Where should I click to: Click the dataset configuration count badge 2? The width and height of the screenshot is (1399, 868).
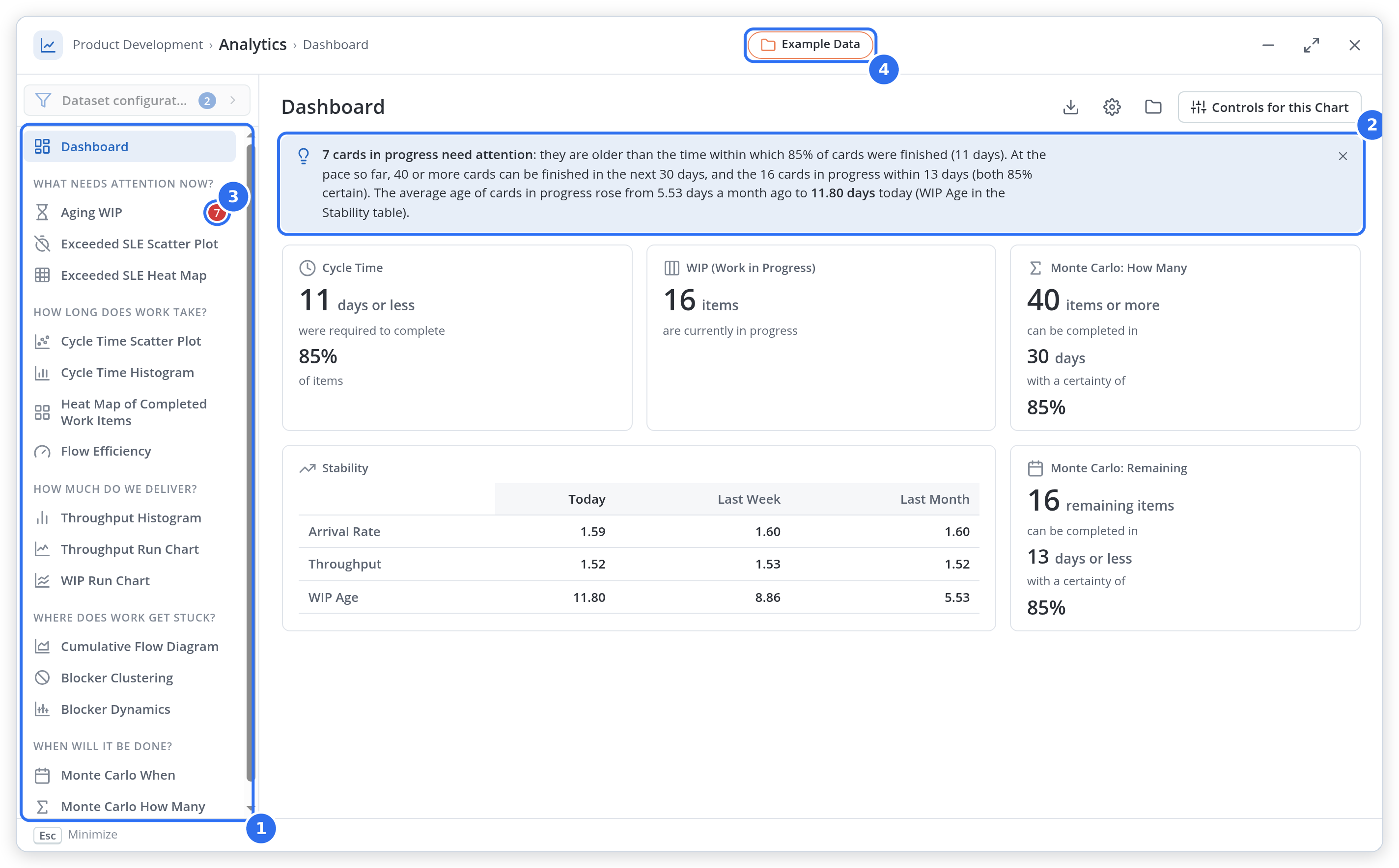click(207, 101)
